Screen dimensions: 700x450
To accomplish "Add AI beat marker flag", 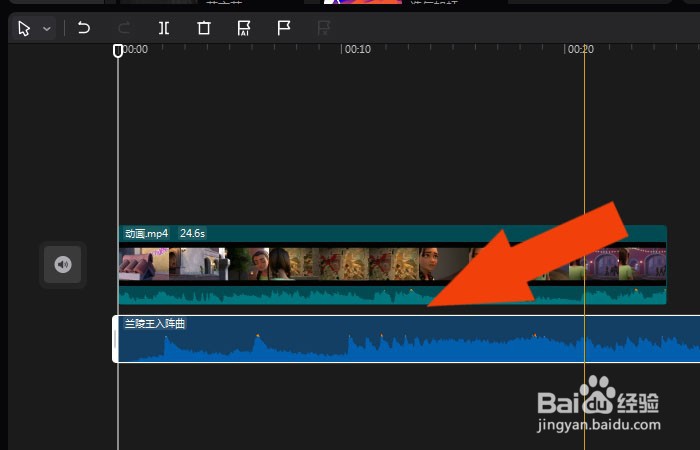I will click(244, 28).
